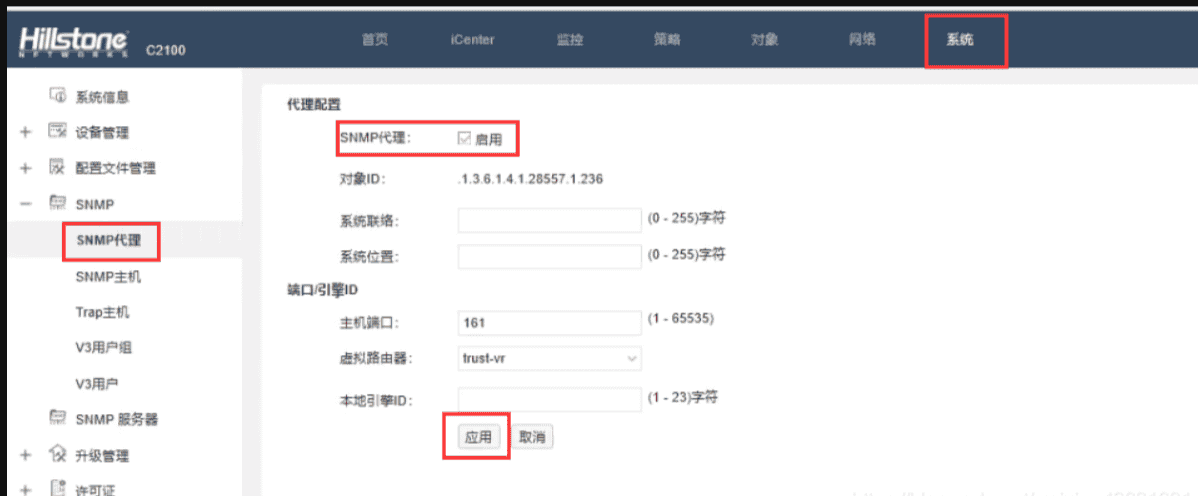Viewport: 1198px width, 496px height.
Task: Click the (1 - 23)字符 hint
Action: [x=684, y=397]
